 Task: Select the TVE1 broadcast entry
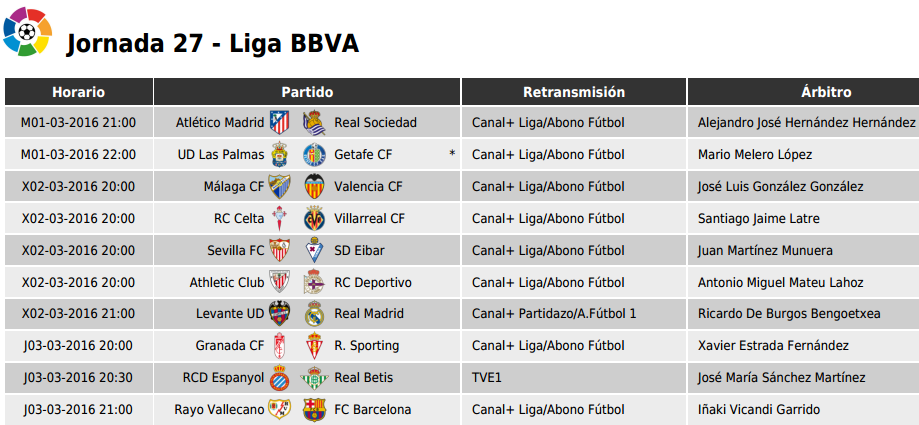pyautogui.click(x=486, y=378)
